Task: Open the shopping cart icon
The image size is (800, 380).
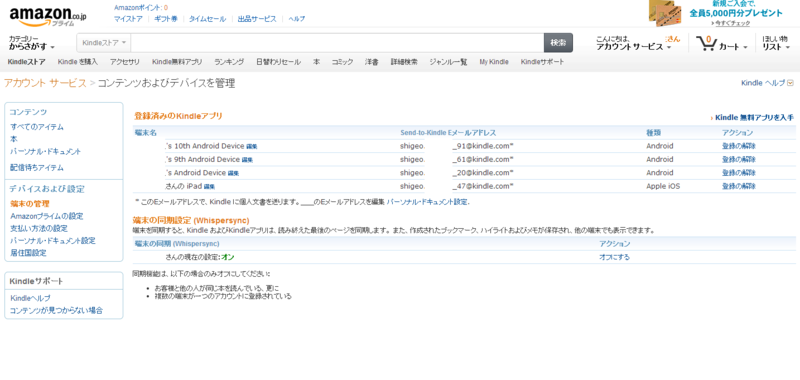Action: click(x=707, y=44)
